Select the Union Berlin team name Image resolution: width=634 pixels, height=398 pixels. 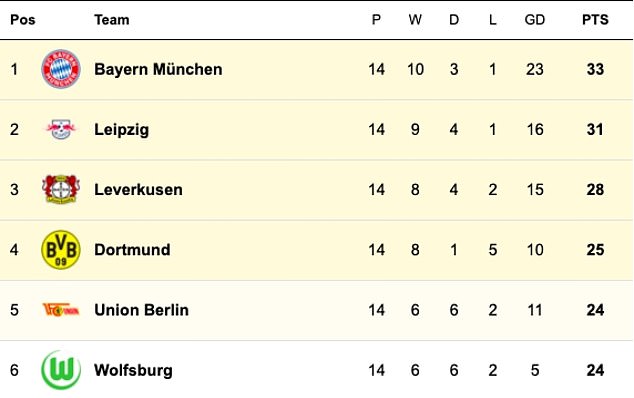pos(142,310)
